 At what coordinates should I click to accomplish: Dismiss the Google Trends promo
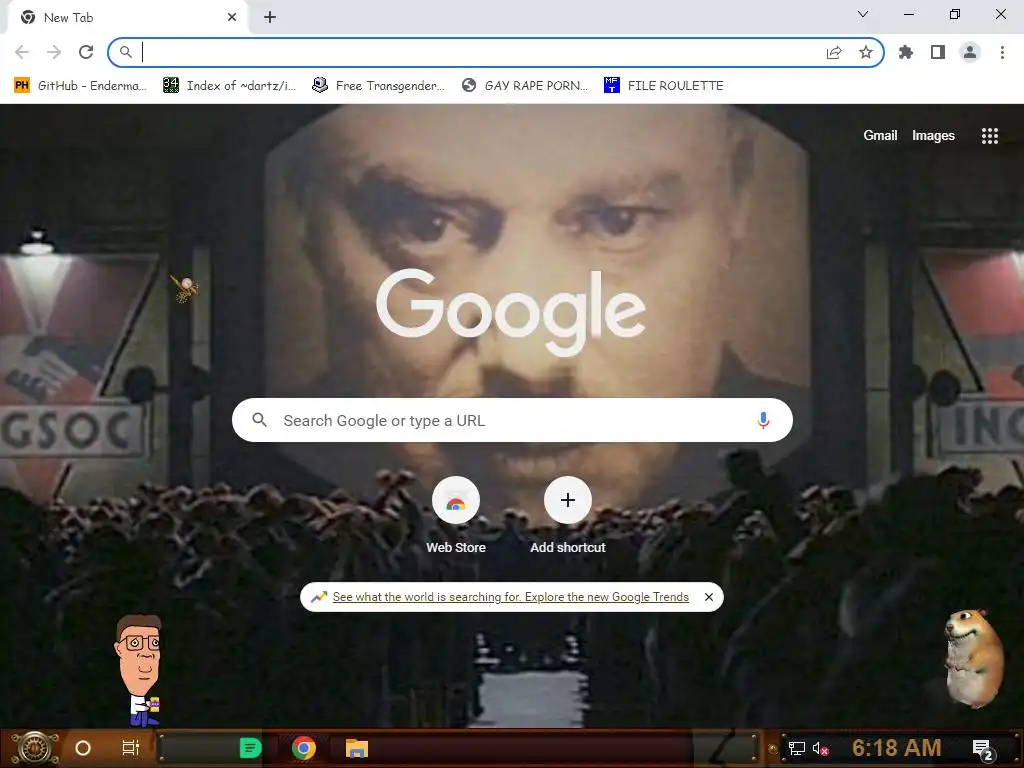click(x=709, y=597)
